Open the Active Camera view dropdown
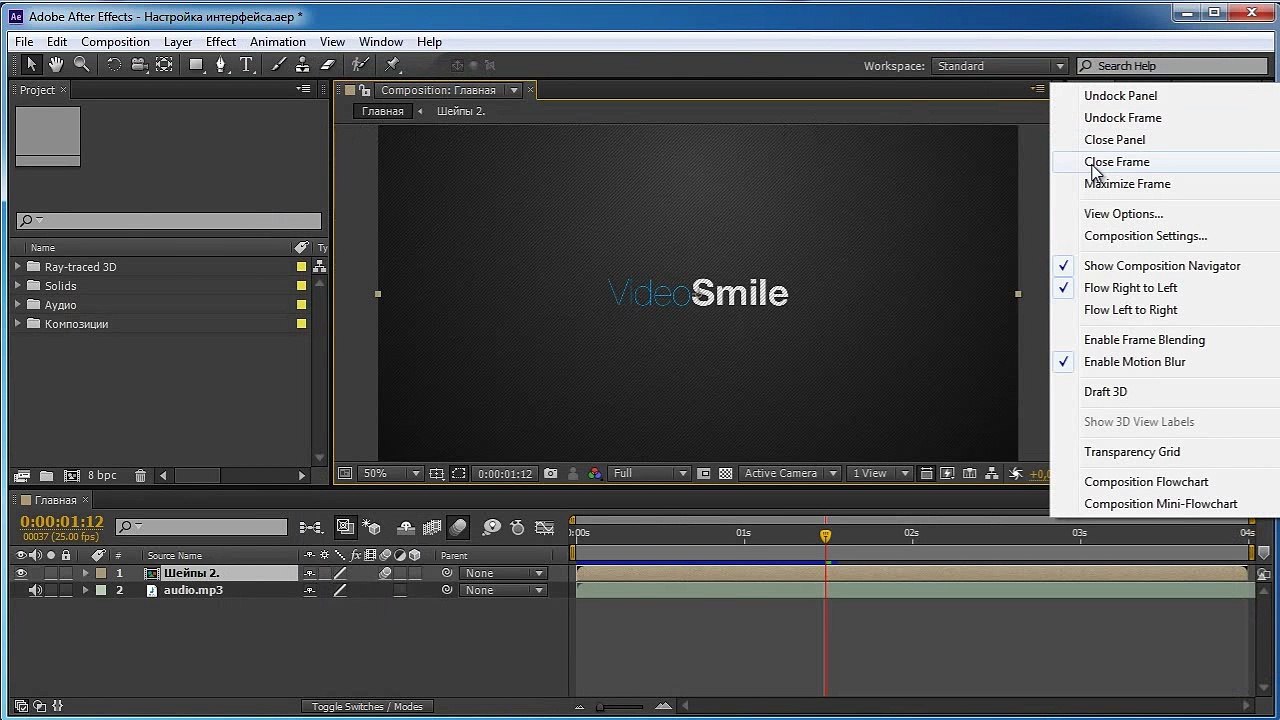1280x720 pixels. click(x=790, y=474)
